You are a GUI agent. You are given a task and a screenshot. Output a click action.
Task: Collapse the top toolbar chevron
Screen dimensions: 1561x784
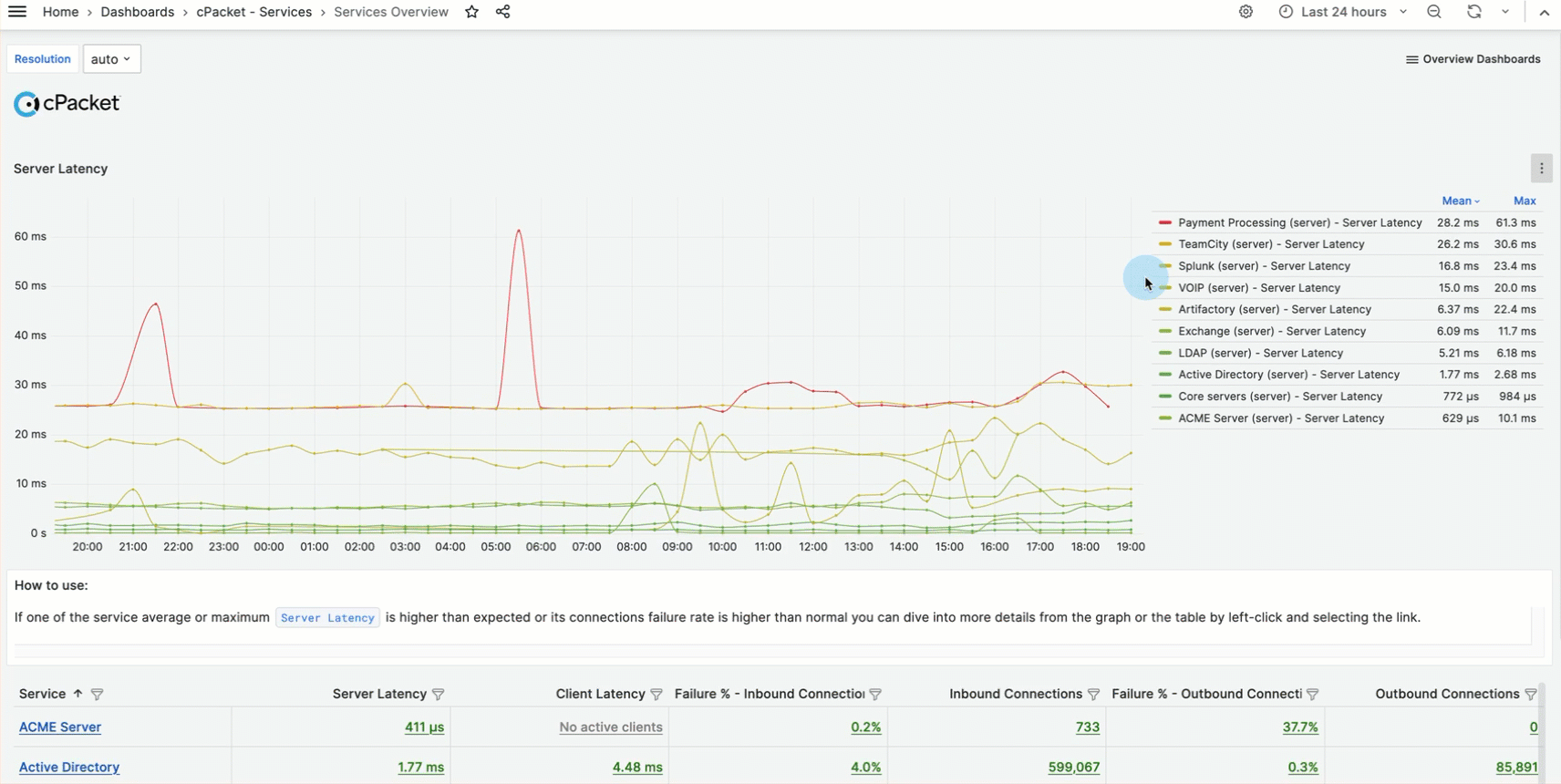tap(1544, 12)
